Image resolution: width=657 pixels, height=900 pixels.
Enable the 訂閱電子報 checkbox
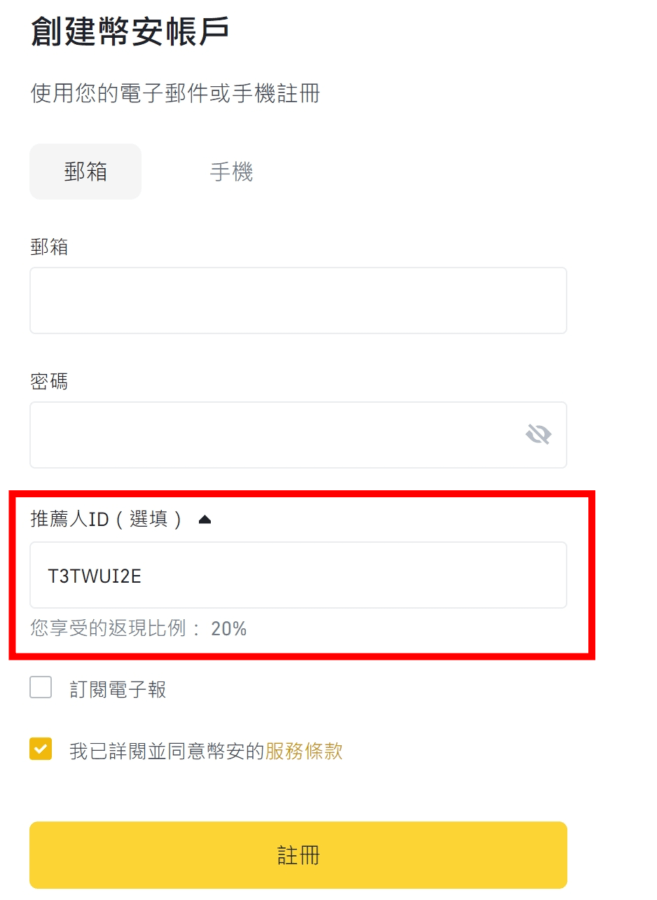point(41,687)
